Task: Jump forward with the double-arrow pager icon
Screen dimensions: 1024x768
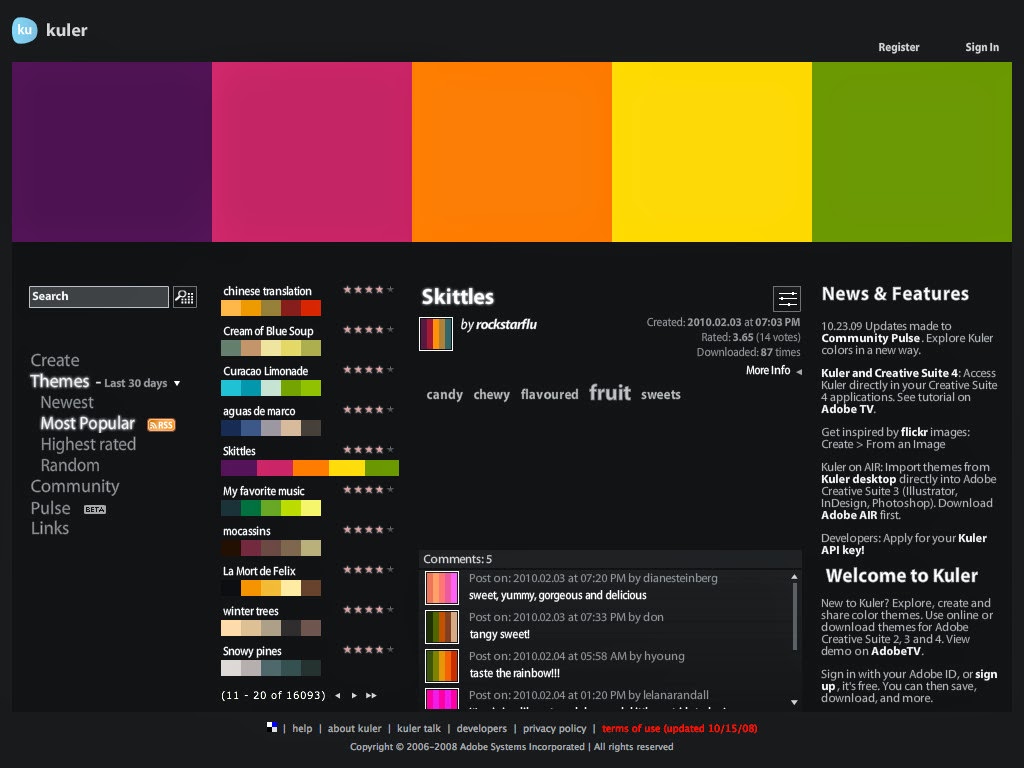Action: tap(371, 696)
